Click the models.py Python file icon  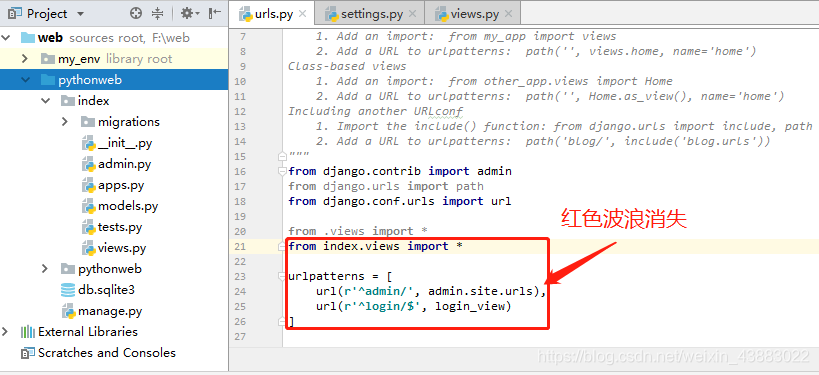[x=89, y=206]
